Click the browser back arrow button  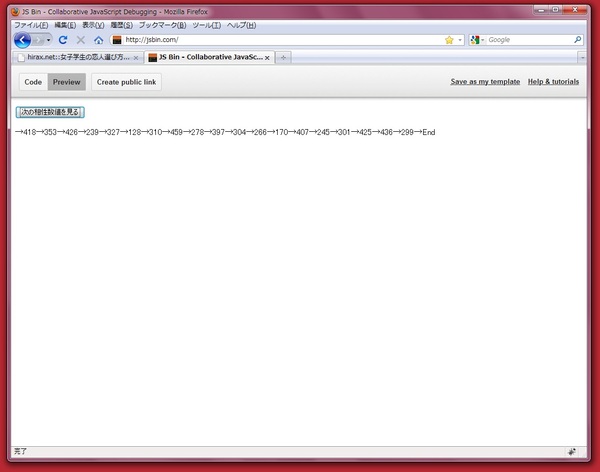(x=23, y=40)
